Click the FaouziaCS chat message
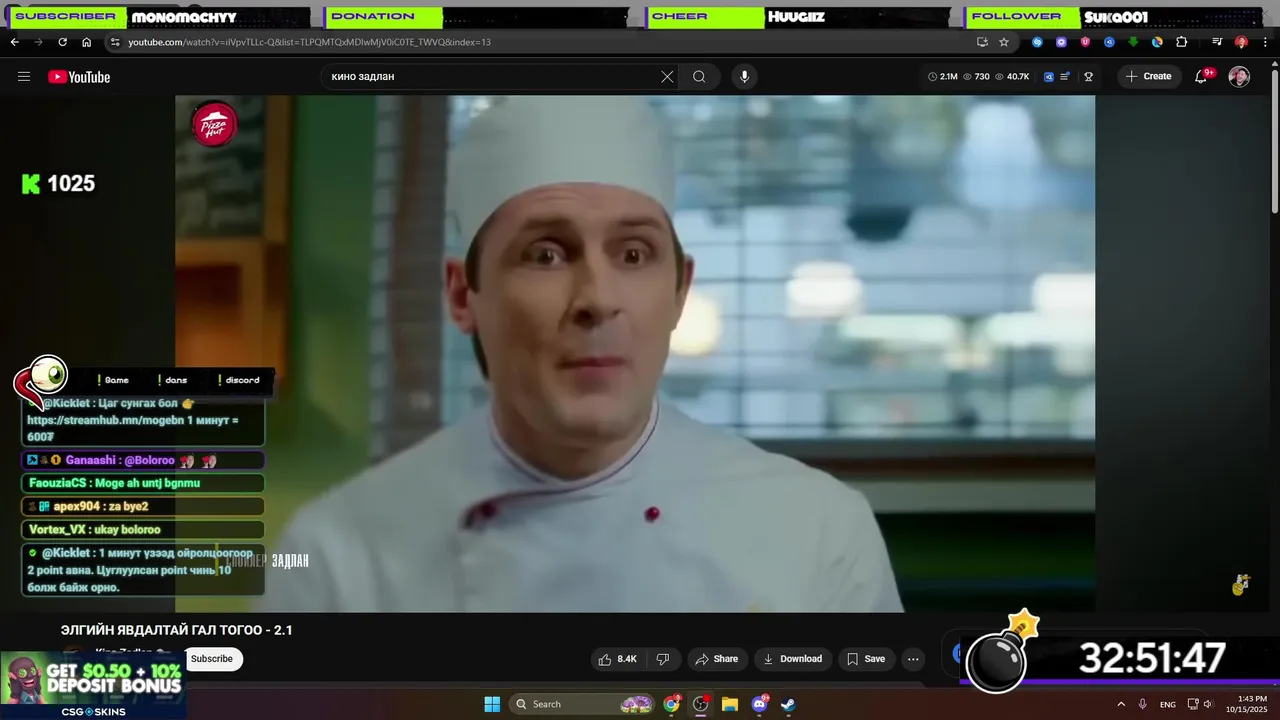1280x720 pixels. pos(142,483)
